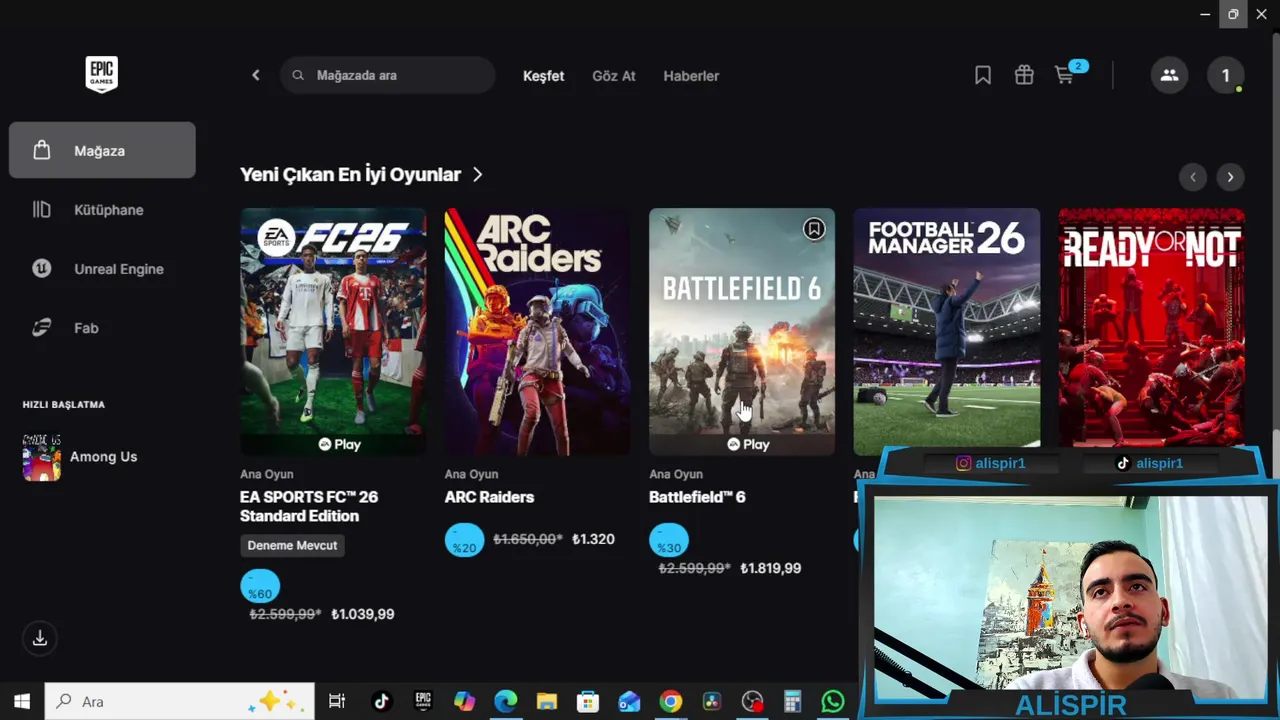Viewport: 1280px width, 720px height.
Task: Click the previous carousel arrow
Action: click(1193, 177)
